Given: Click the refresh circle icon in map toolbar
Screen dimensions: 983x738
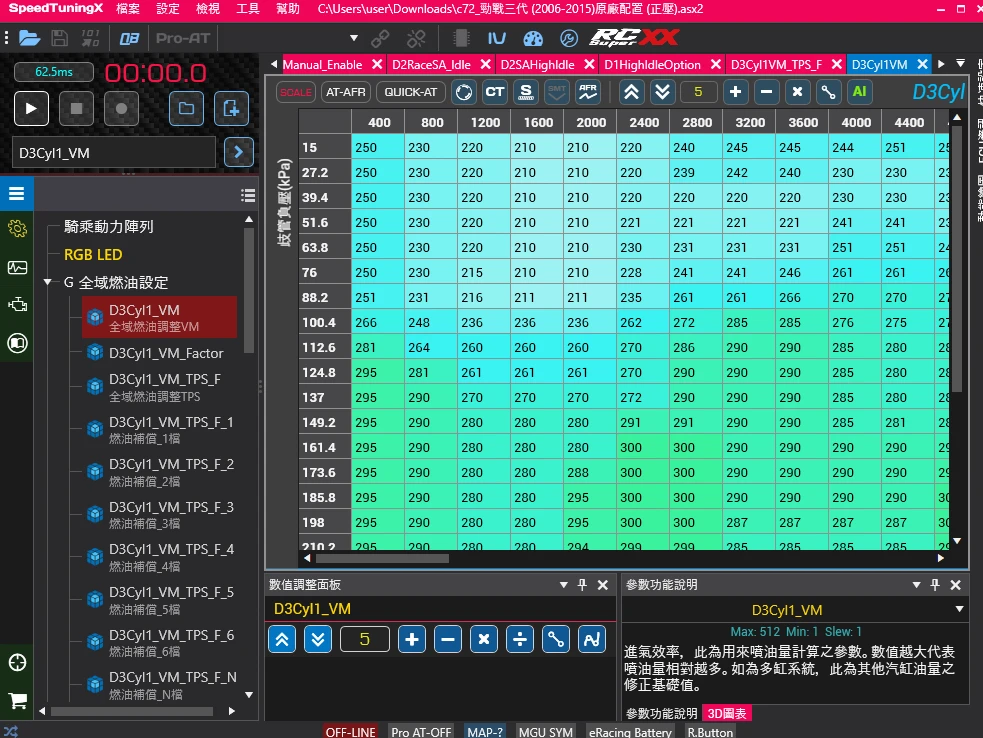Looking at the screenshot, I should pyautogui.click(x=463, y=92).
